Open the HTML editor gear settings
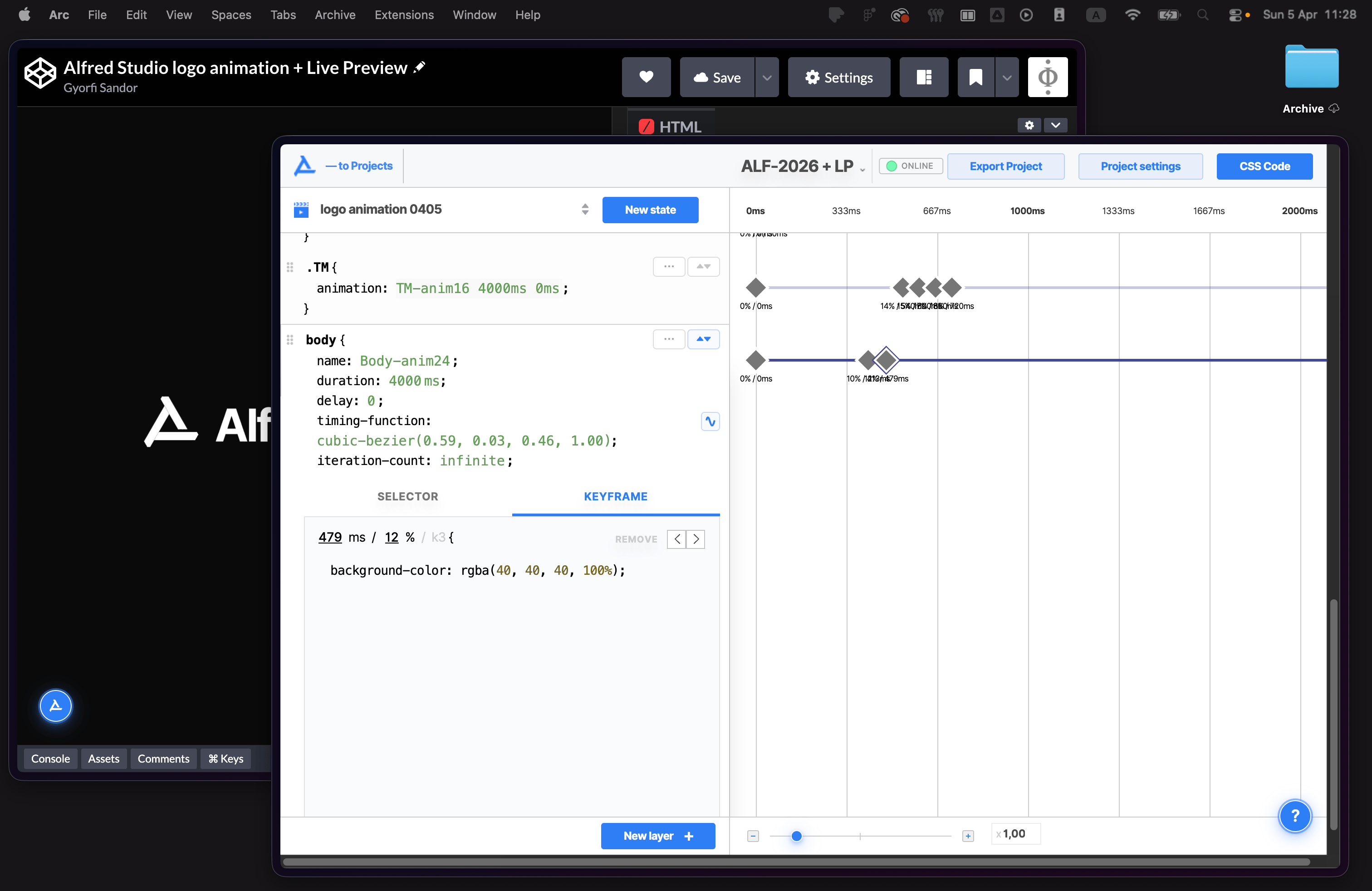Image resolution: width=1372 pixels, height=891 pixels. [1029, 125]
